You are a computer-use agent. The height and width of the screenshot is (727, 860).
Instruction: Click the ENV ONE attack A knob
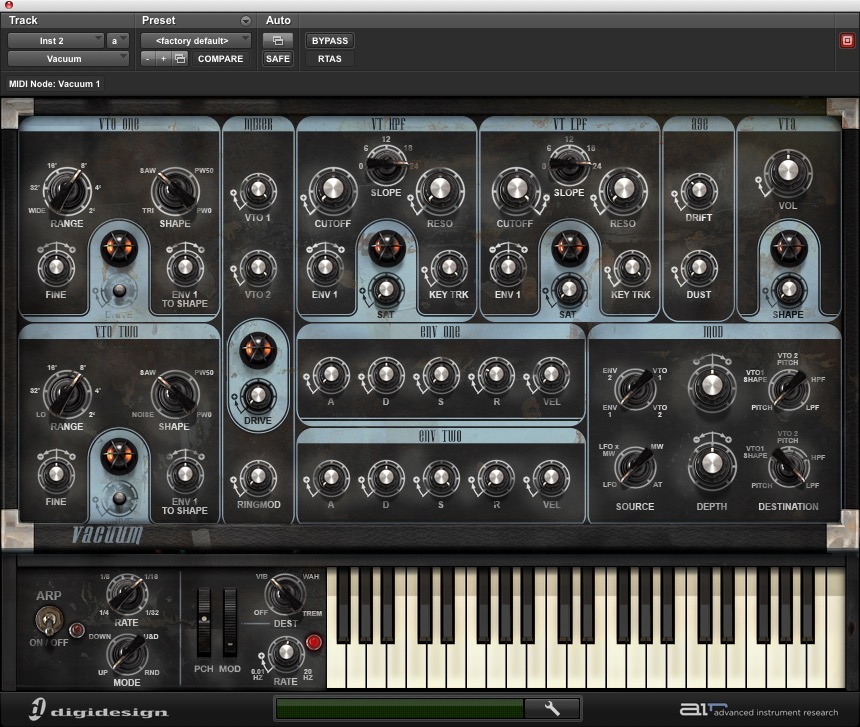click(x=331, y=375)
